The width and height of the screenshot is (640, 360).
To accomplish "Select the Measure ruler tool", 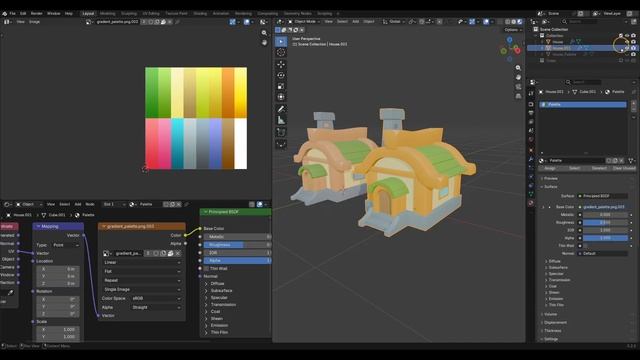I will coord(281,120).
